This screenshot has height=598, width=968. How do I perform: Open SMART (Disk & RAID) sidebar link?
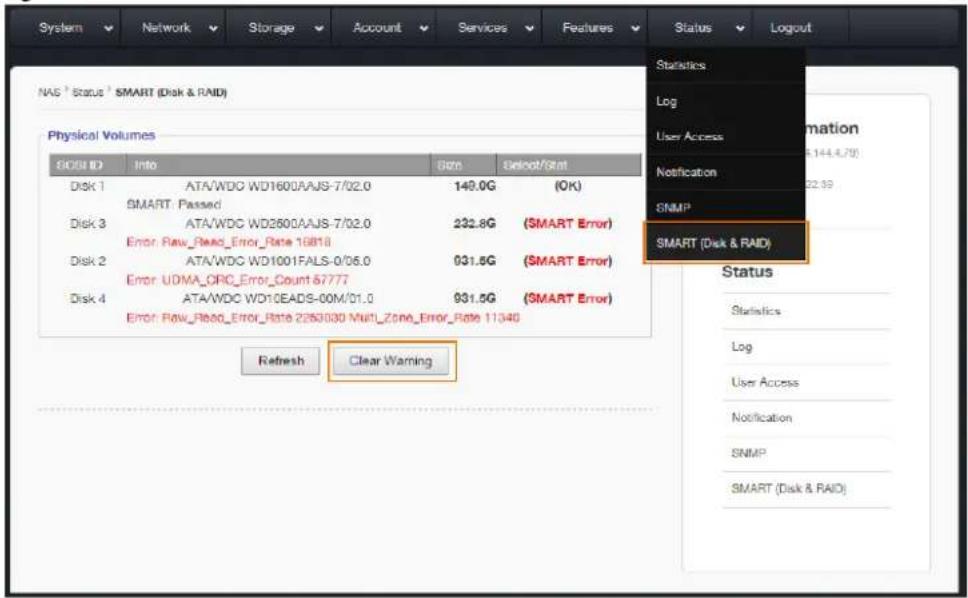(x=788, y=489)
